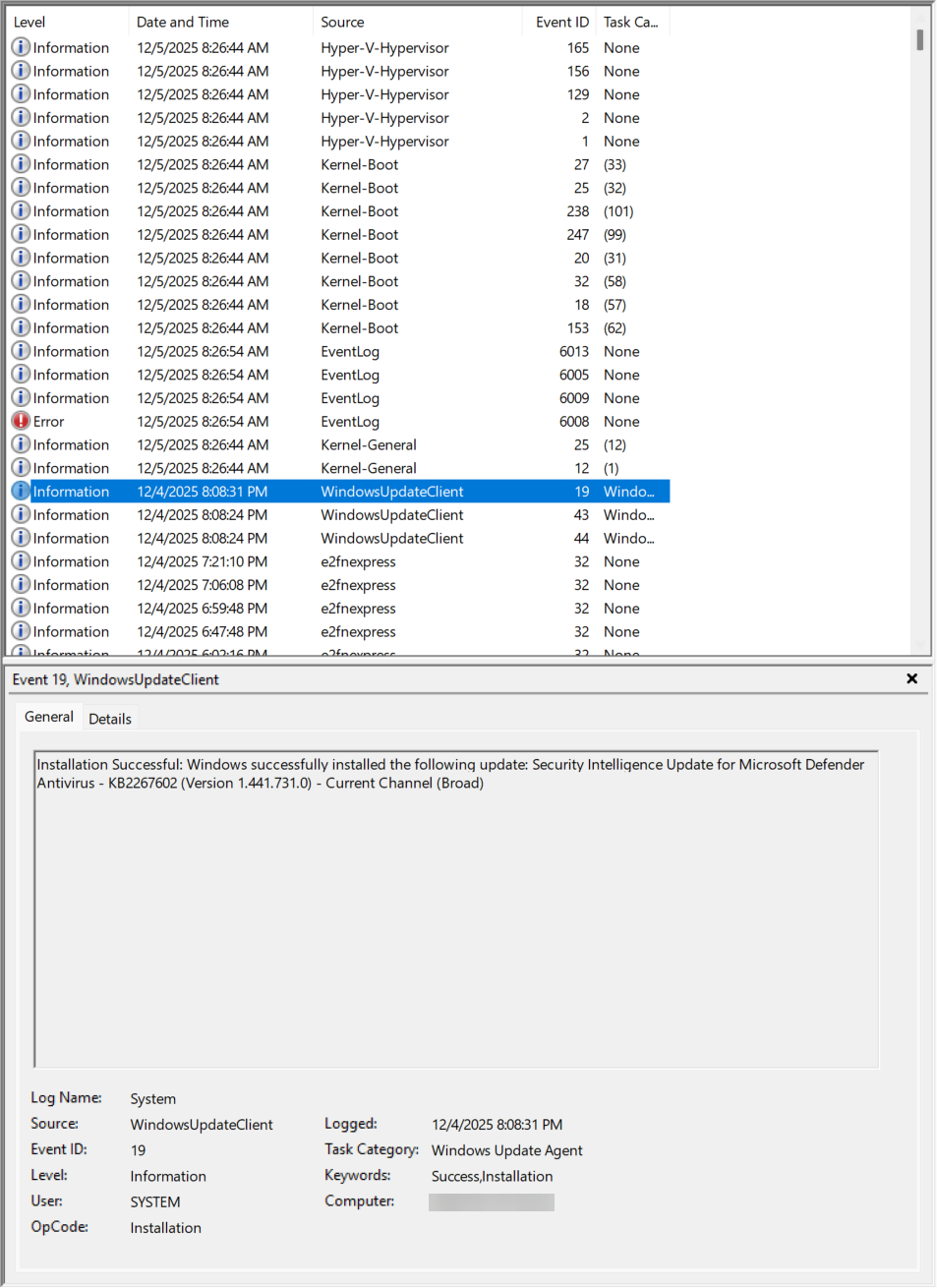The image size is (937, 1288).
Task: Sort events by the Source column header
Action: point(344,21)
